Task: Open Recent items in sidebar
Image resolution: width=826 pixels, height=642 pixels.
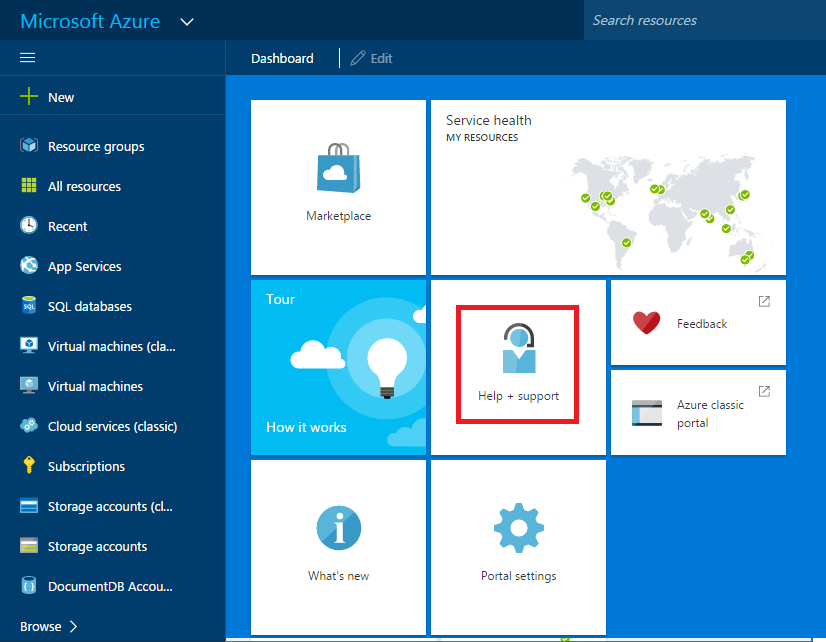Action: tap(28, 226)
